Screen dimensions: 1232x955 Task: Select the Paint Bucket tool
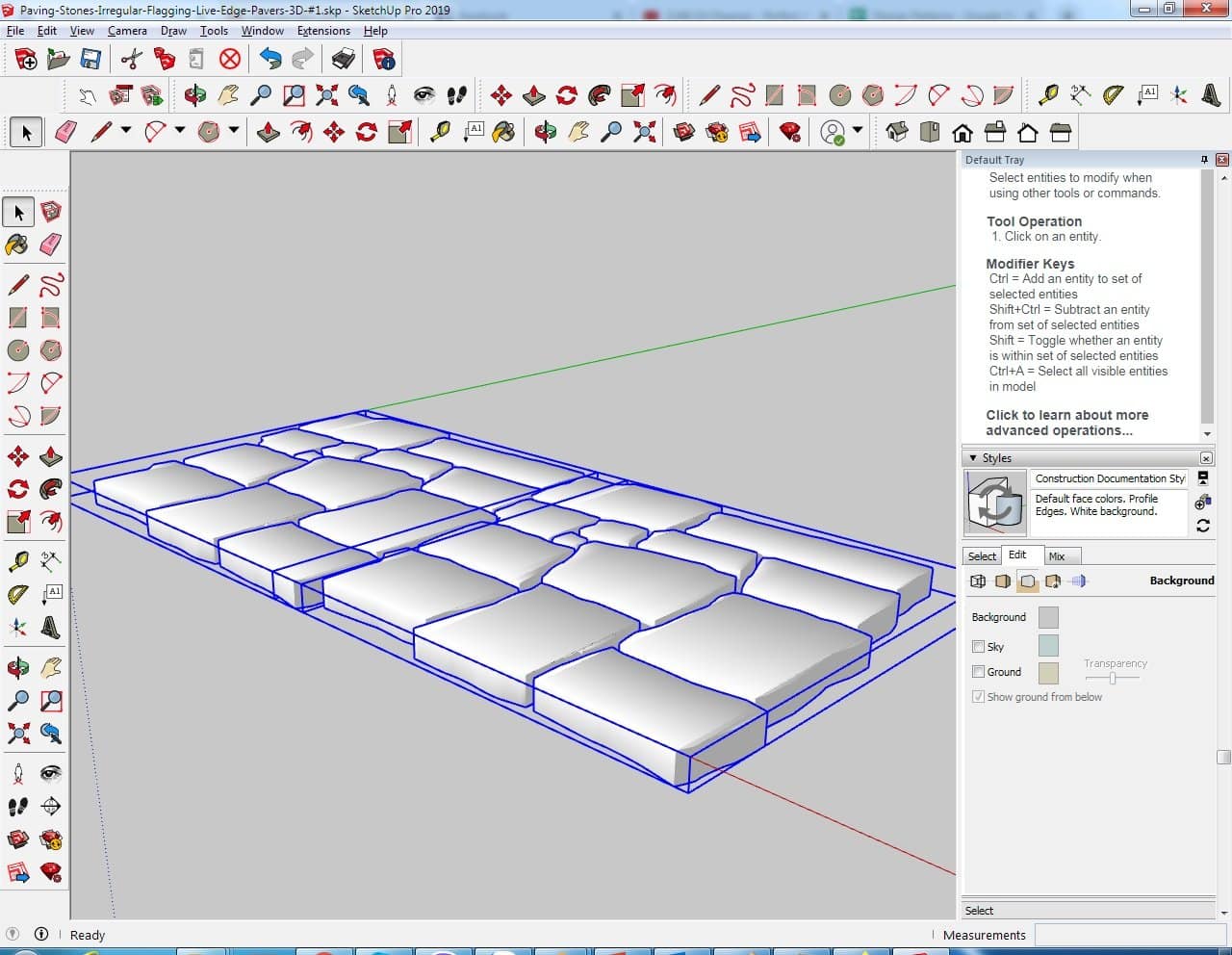tap(17, 245)
